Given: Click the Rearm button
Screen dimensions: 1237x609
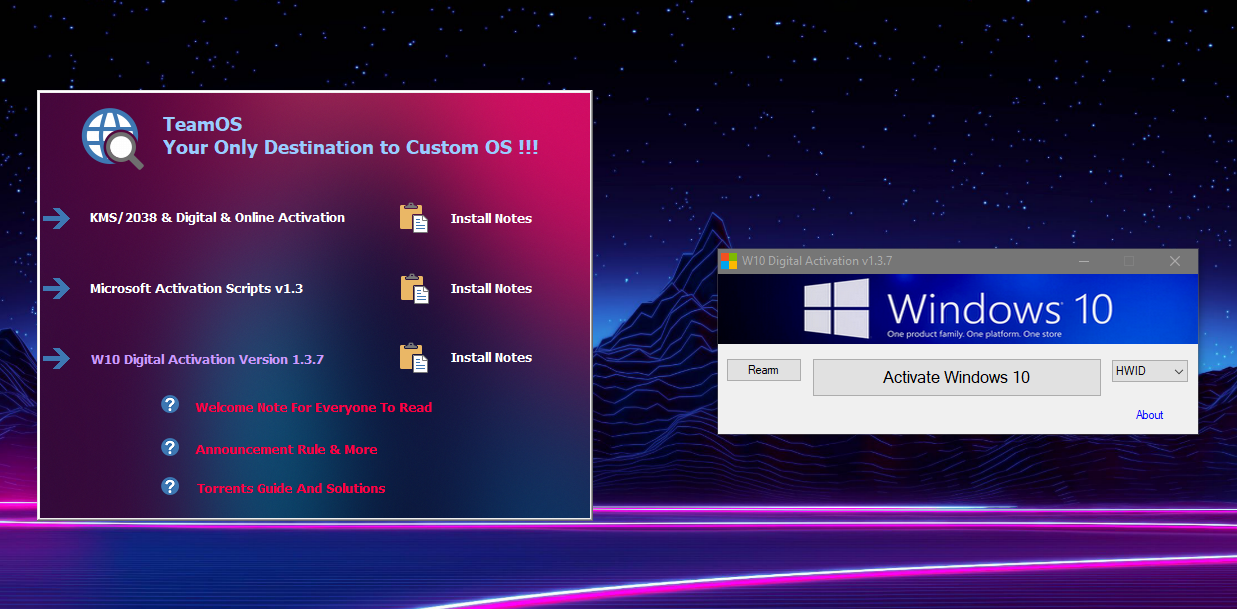Looking at the screenshot, I should point(764,370).
